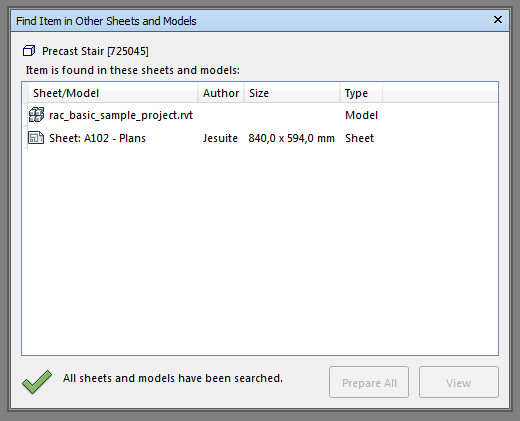Click the Sheet type cell
520x421 pixels.
pos(359,138)
